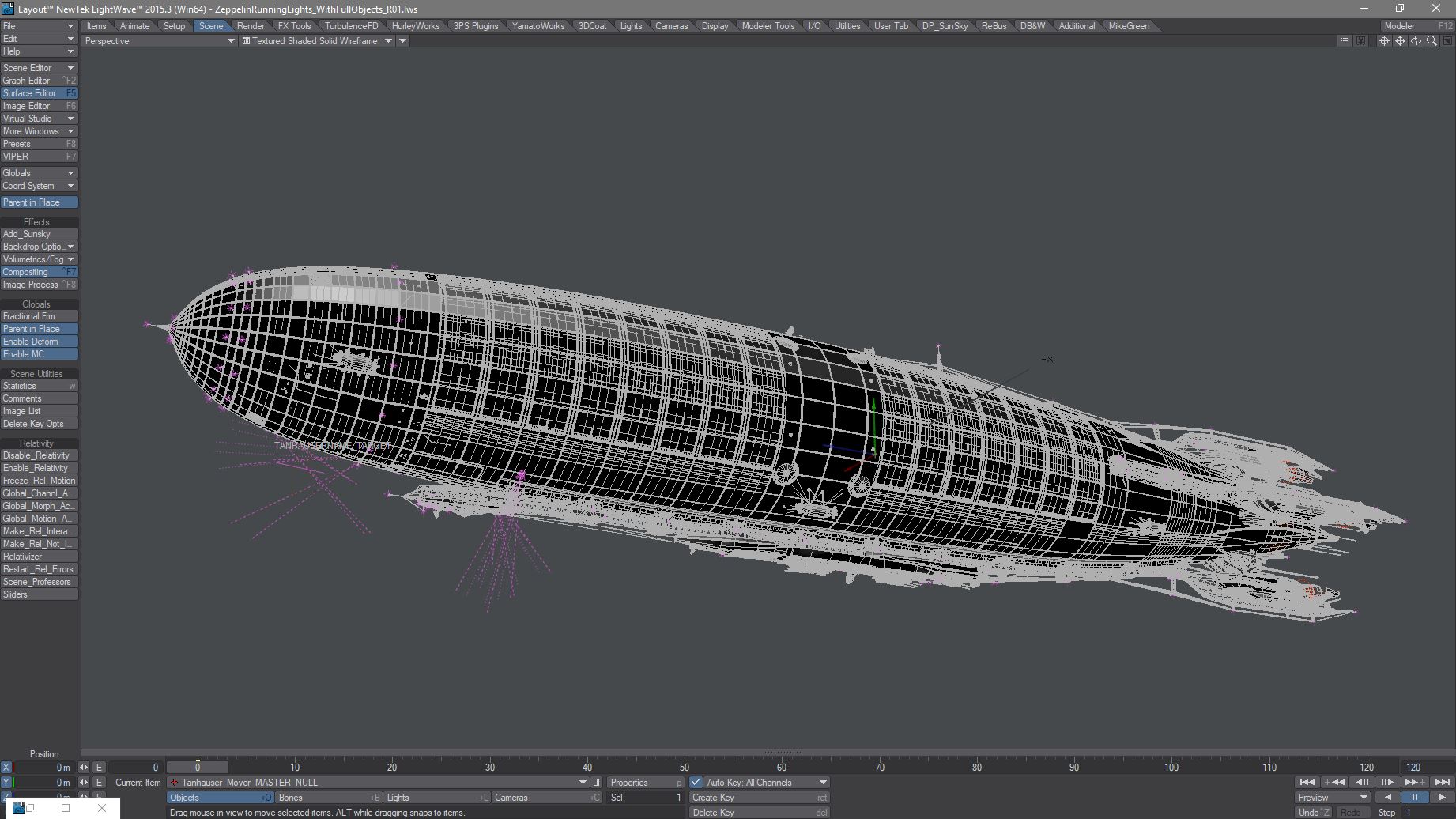The width and height of the screenshot is (1456, 819).
Task: Click the viewport rotate icon
Action: (1416, 41)
